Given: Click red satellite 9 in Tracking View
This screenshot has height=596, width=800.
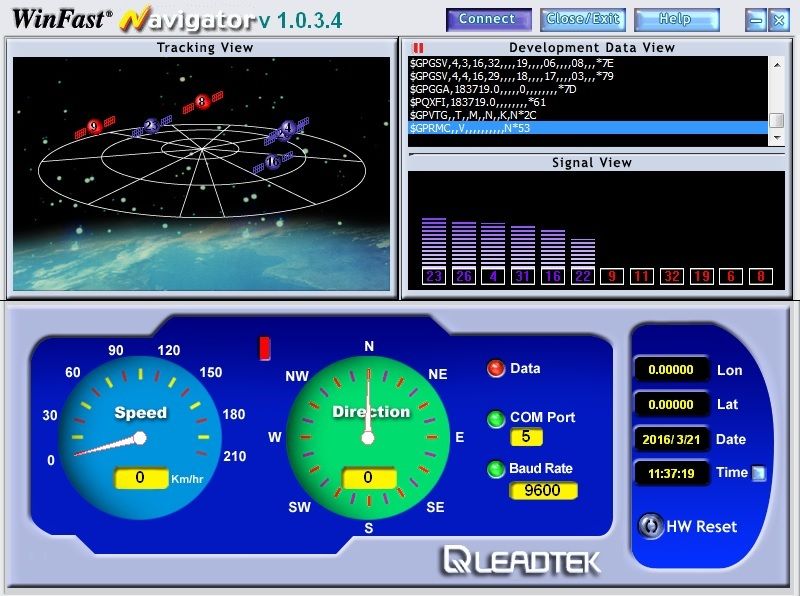Looking at the screenshot, I should [x=94, y=127].
